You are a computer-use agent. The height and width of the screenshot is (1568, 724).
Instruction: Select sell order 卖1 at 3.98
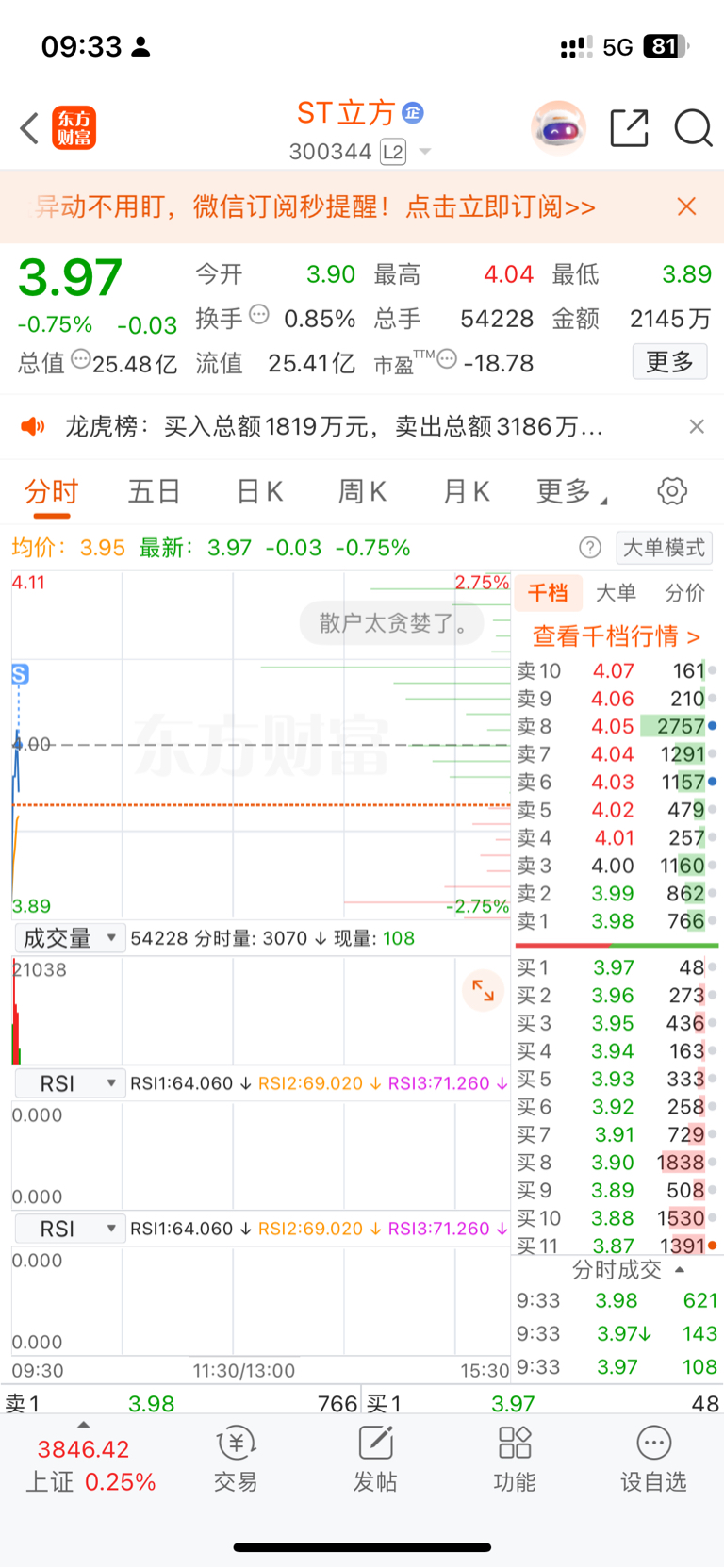pos(617,921)
